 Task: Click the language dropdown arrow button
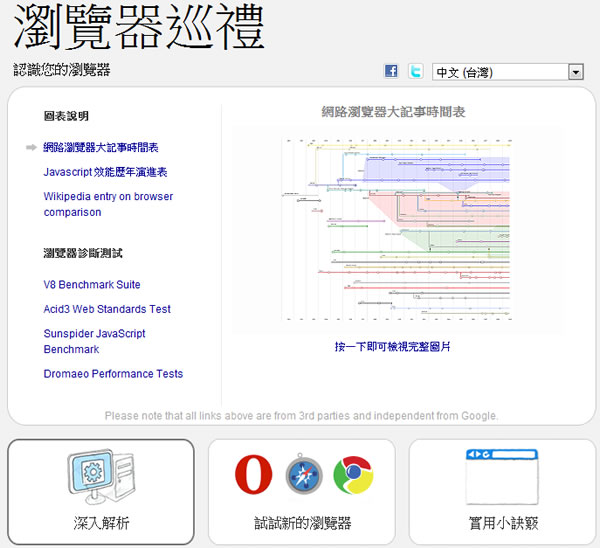click(x=576, y=72)
